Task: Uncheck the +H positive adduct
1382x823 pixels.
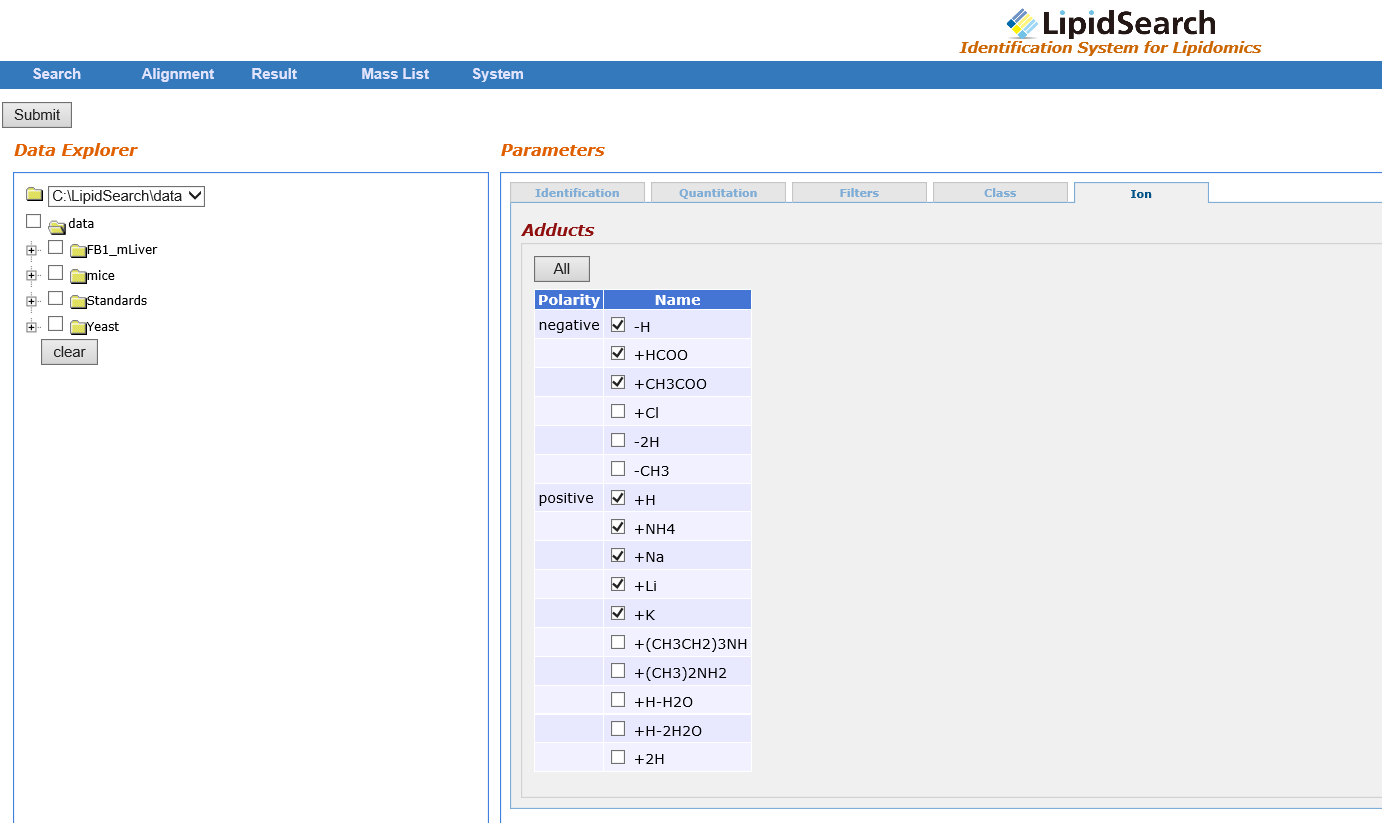Action: tap(618, 499)
